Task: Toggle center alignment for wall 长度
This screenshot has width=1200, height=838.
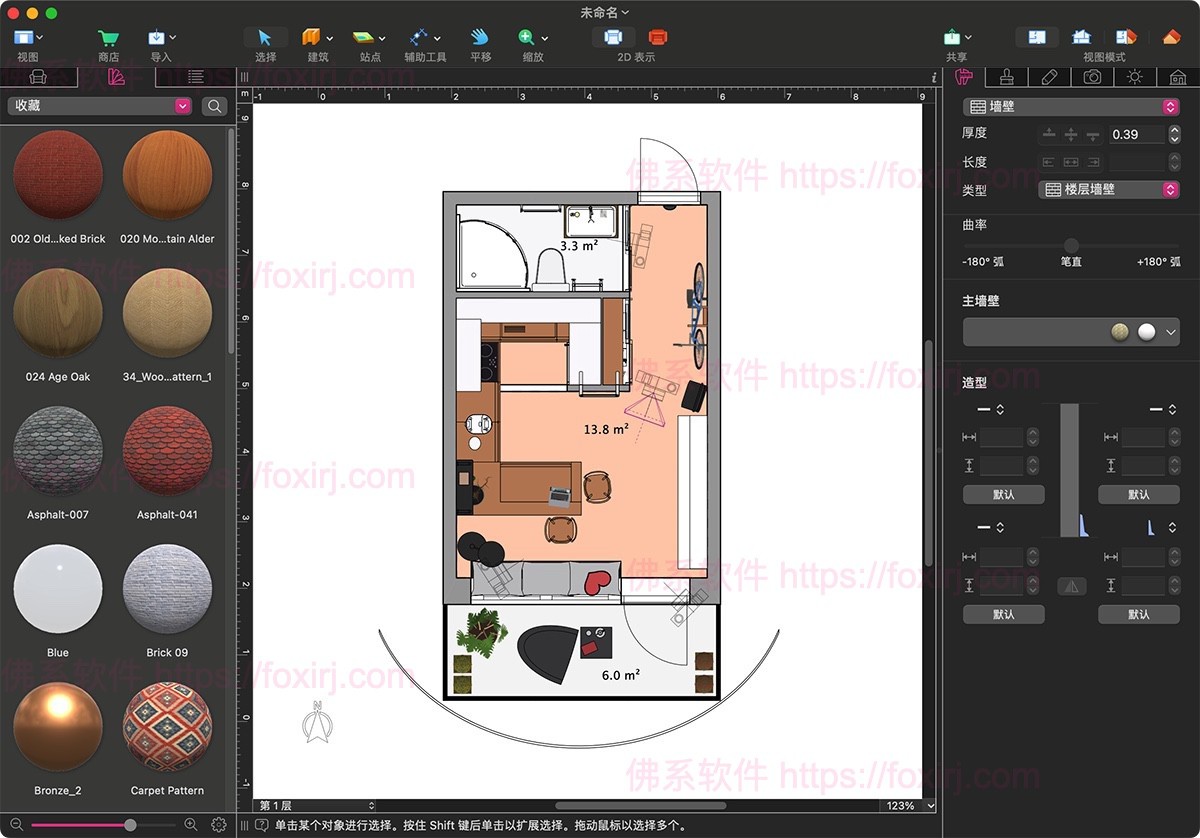Action: point(1069,161)
